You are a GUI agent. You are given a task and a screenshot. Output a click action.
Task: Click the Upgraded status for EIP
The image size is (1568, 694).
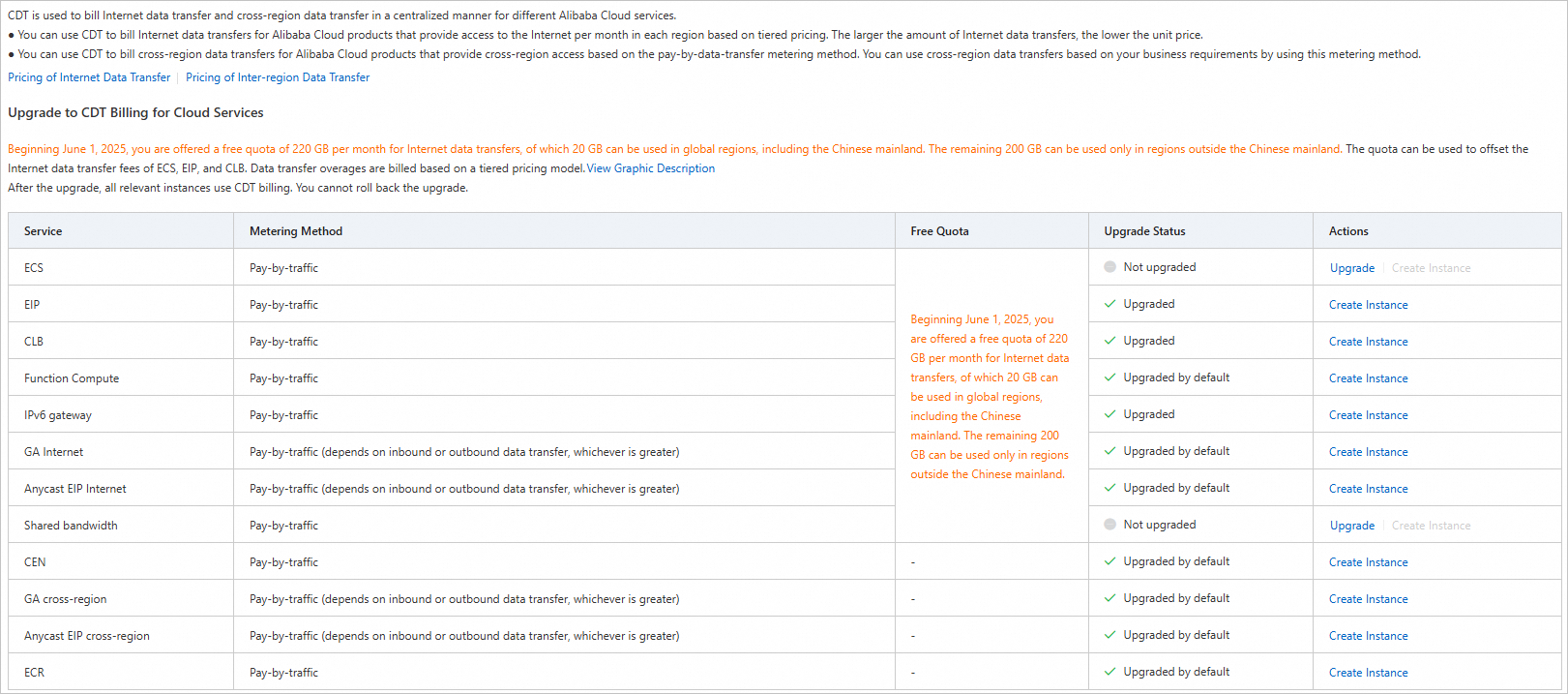[x=1149, y=304]
